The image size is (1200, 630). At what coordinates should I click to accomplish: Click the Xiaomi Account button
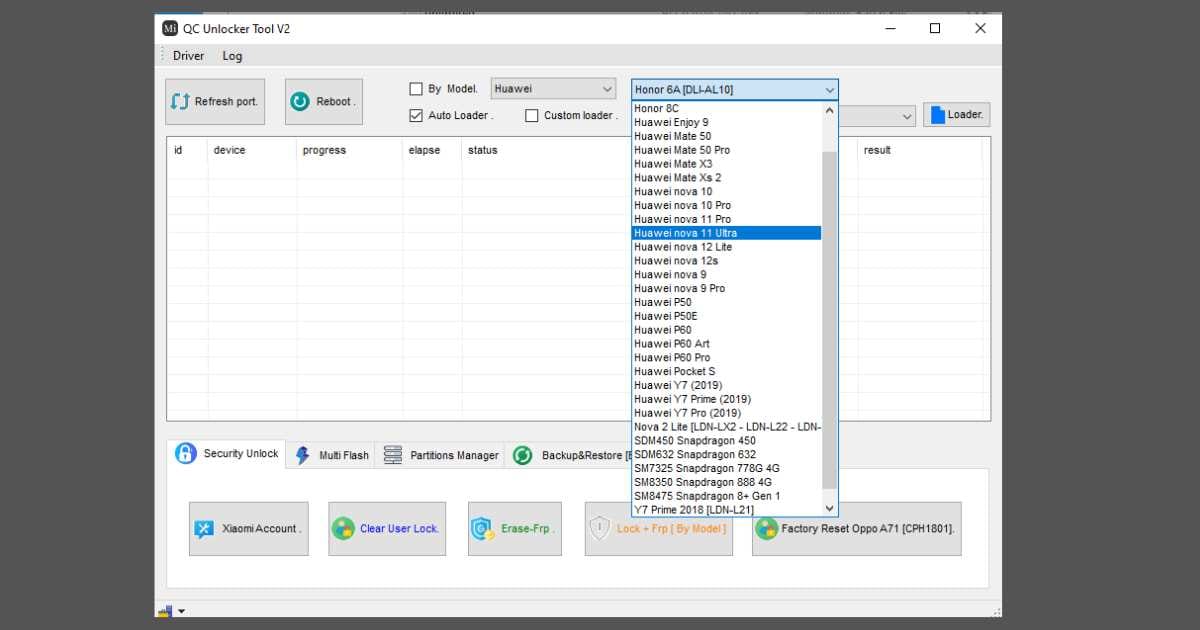point(249,529)
